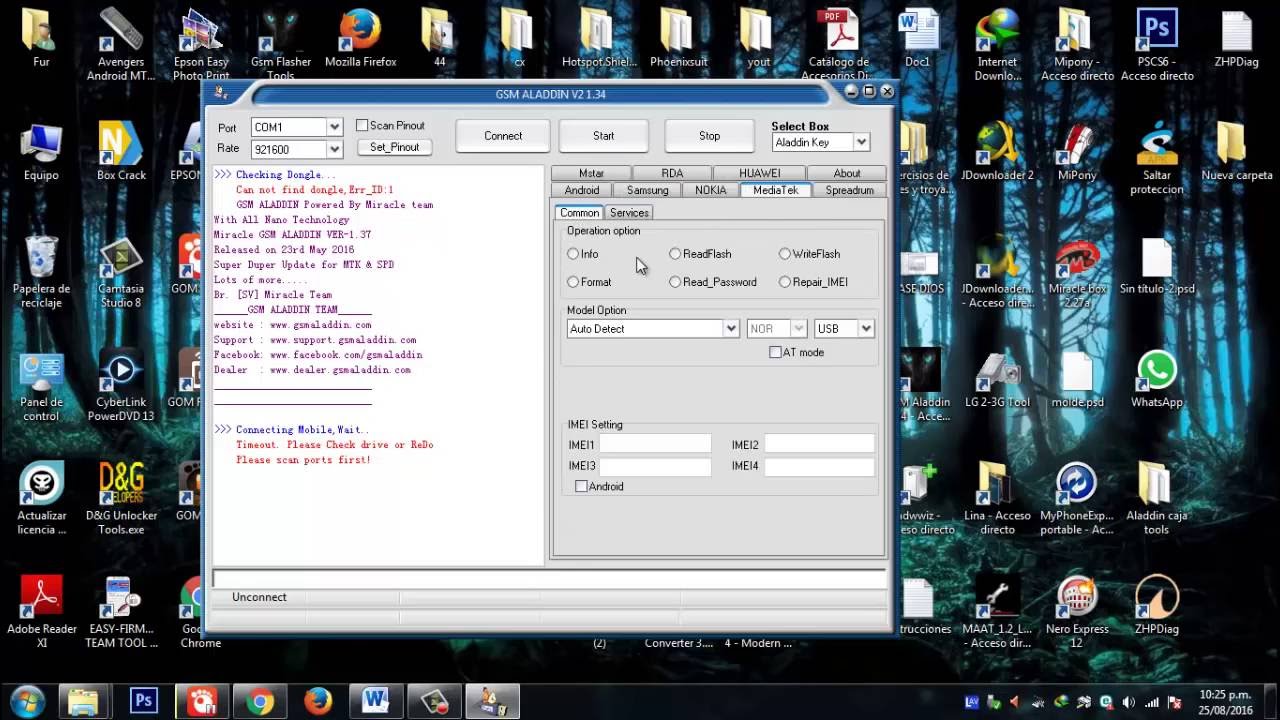
Task: Switch to the Mstar tab
Action: pos(591,173)
